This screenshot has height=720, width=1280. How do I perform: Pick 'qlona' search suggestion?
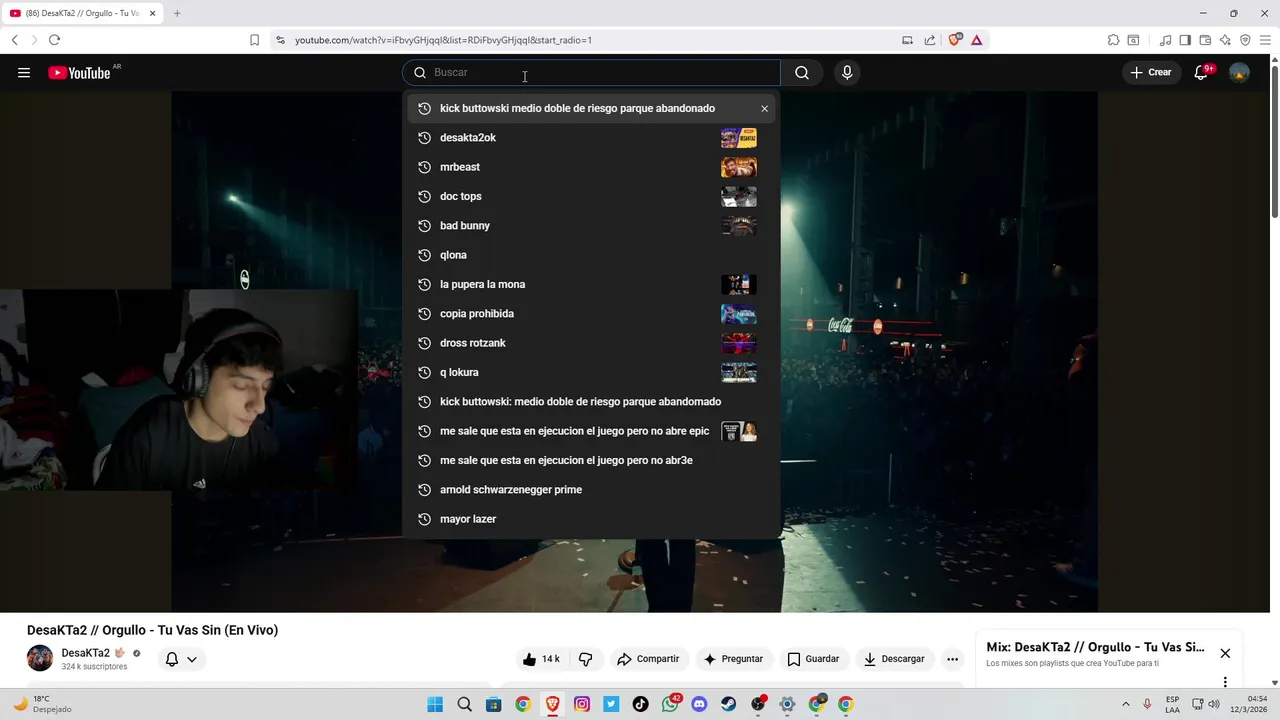click(591, 255)
